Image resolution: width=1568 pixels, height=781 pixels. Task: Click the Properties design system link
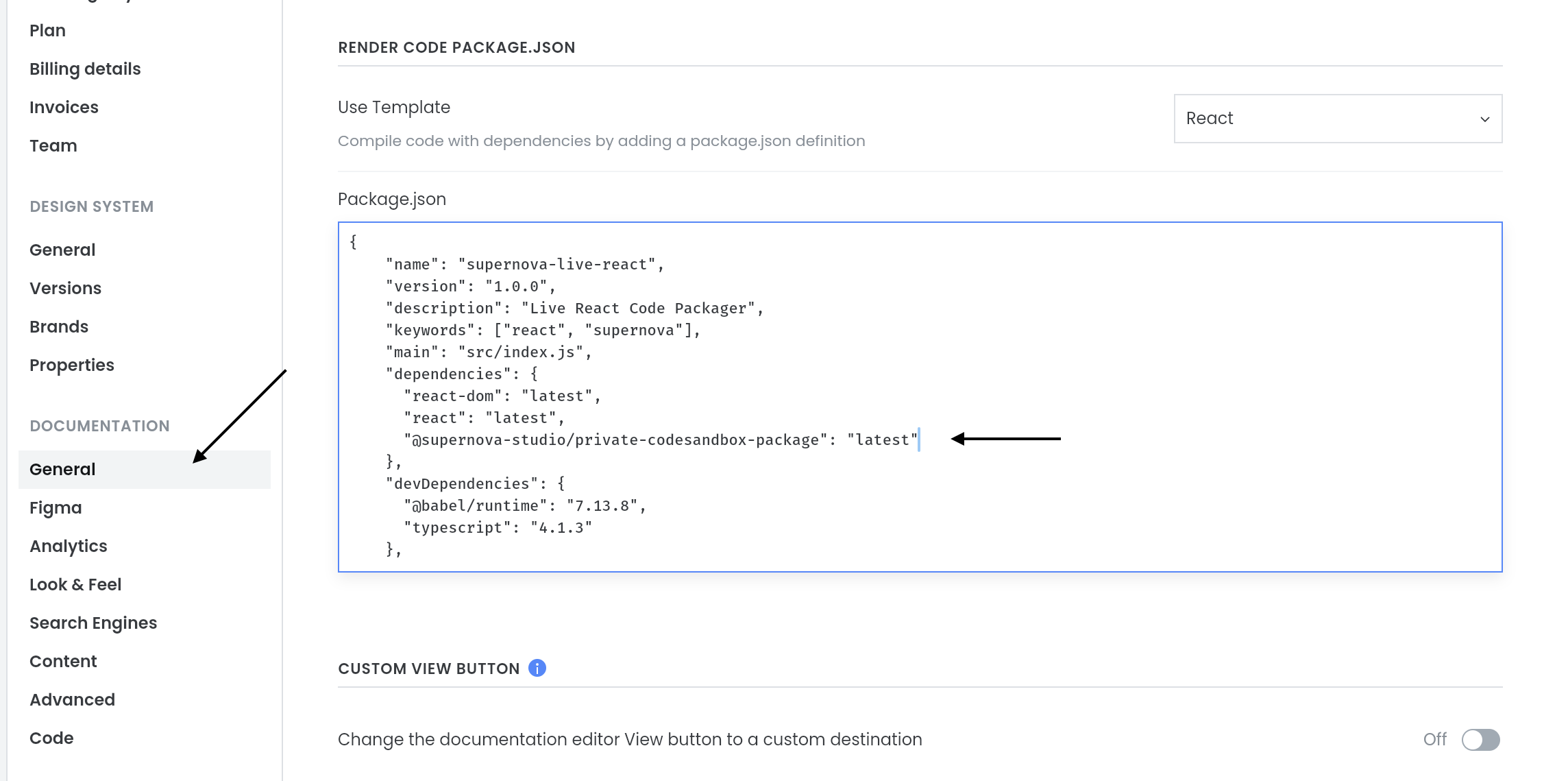(71, 364)
